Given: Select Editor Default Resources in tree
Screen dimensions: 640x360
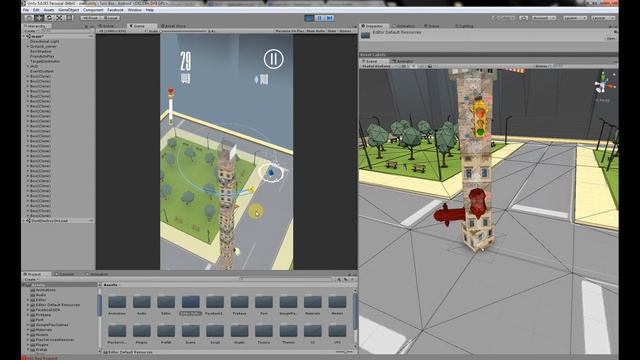Looking at the screenshot, I should click(58, 305).
